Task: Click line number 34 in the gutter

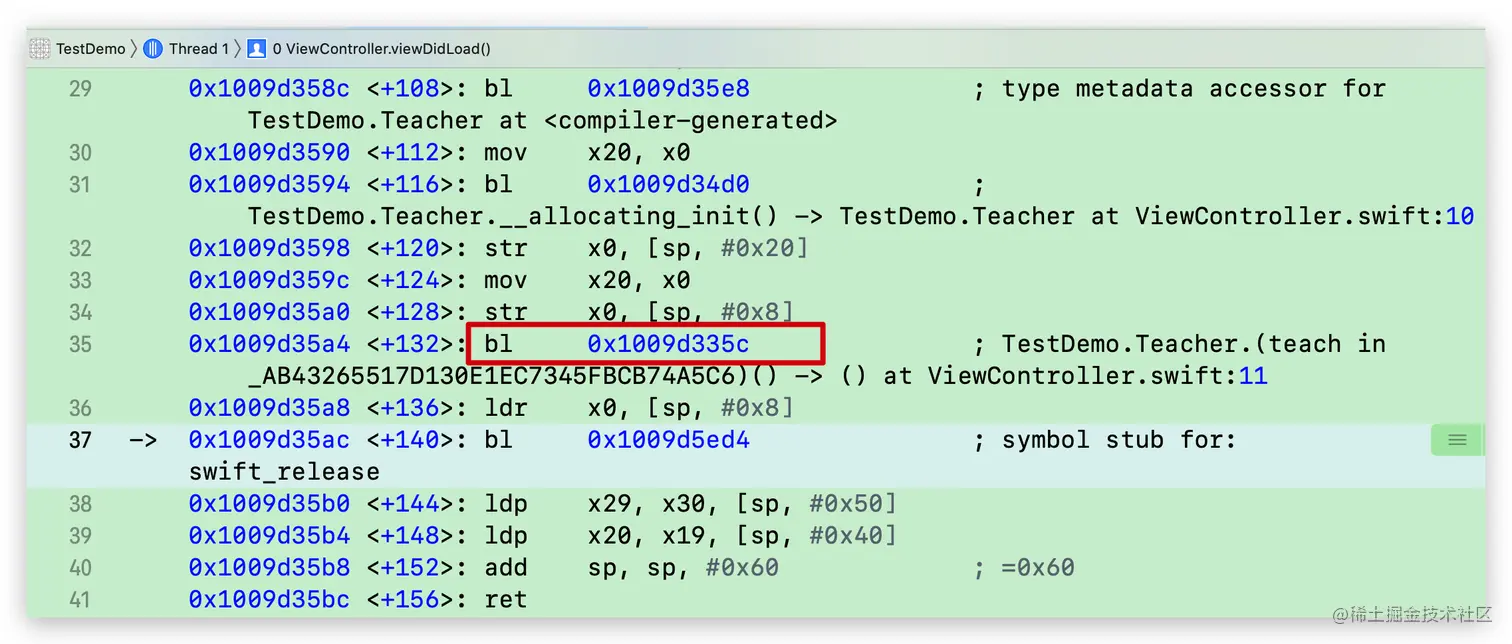Action: [80, 312]
